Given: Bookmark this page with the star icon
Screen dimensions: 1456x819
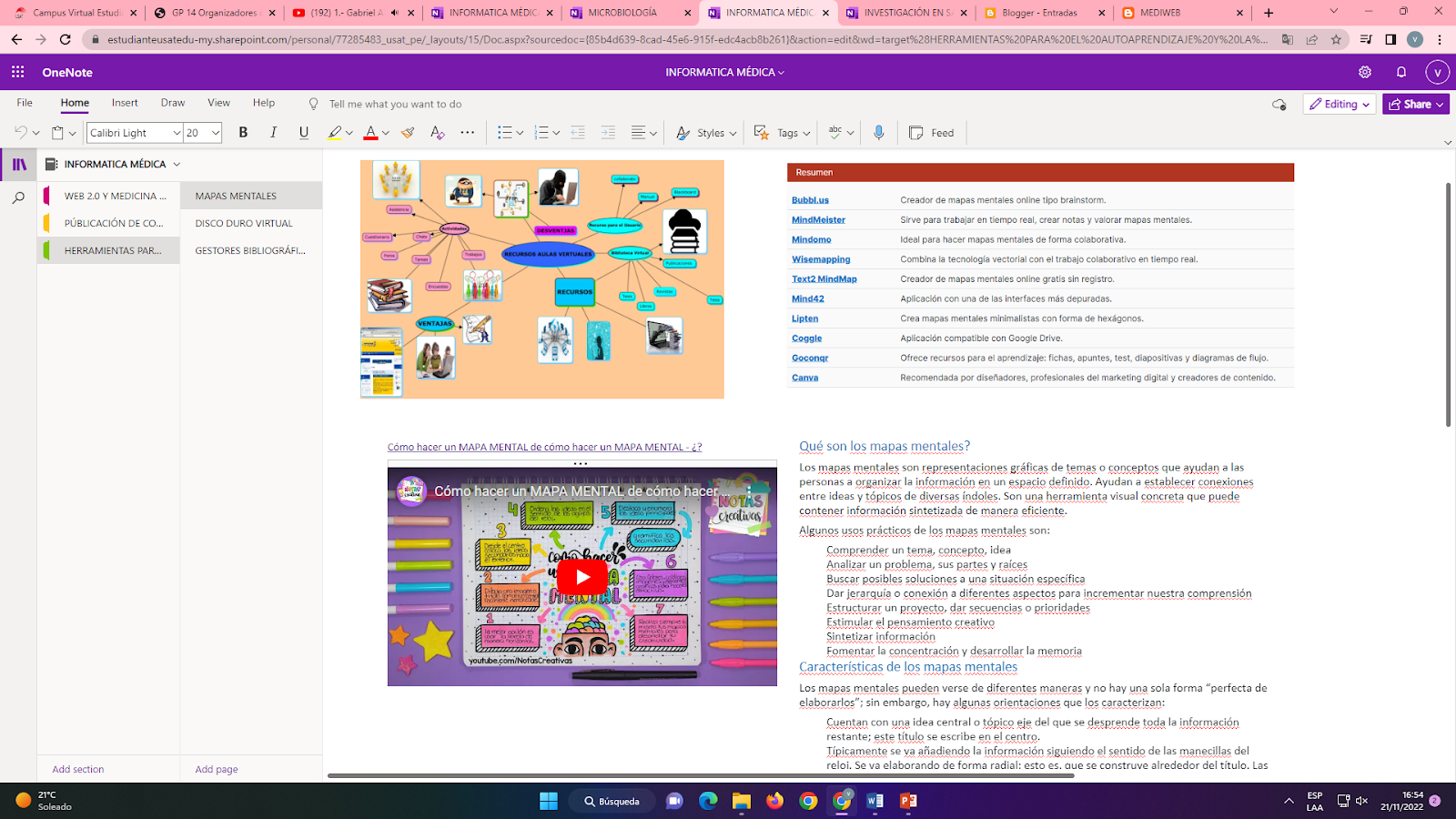Looking at the screenshot, I should pos(1336,39).
